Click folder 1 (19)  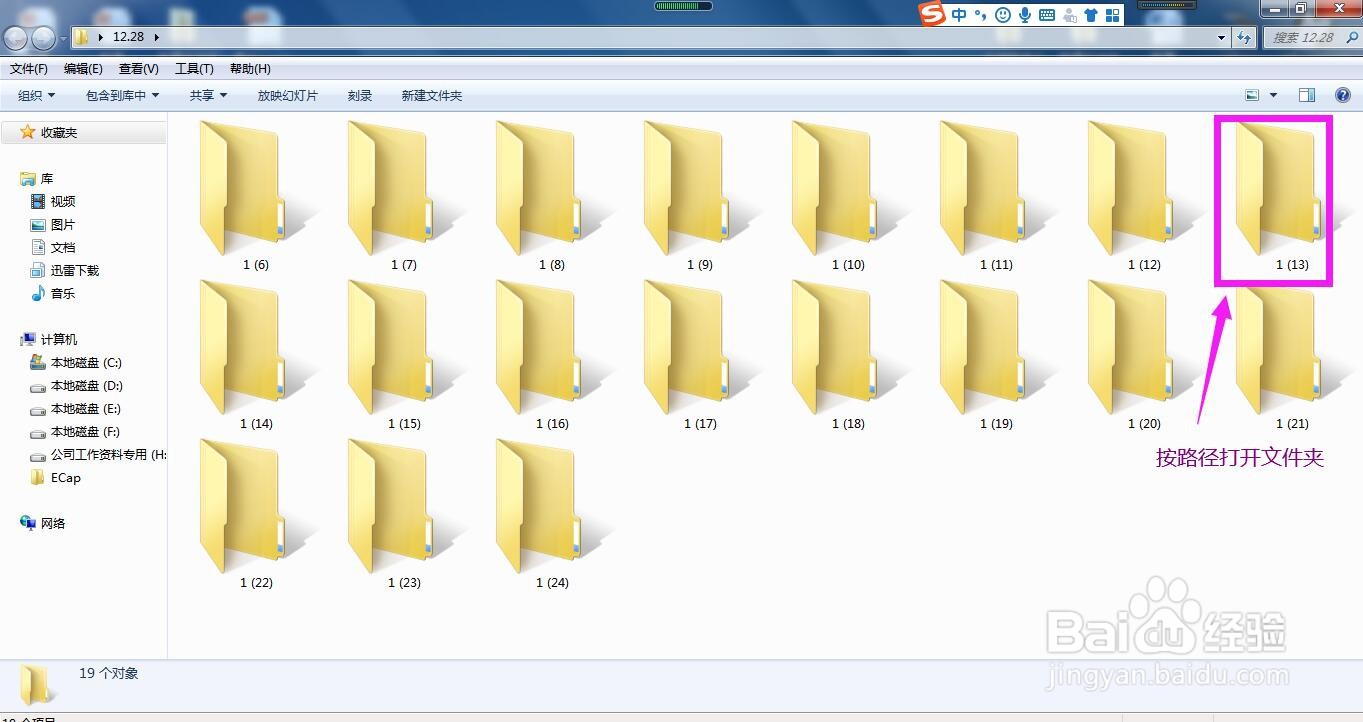pos(996,354)
